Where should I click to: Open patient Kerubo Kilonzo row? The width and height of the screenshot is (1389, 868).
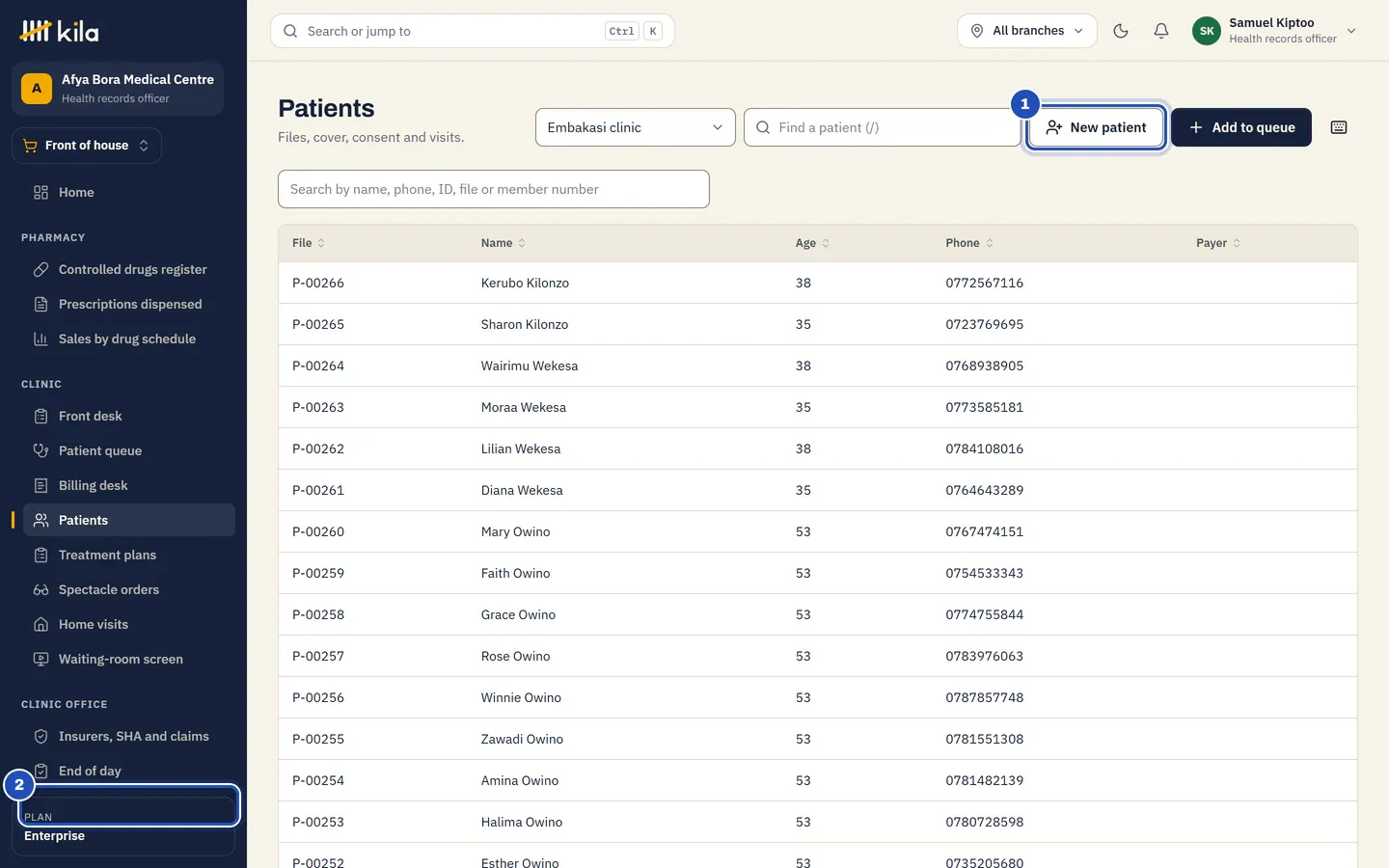(x=818, y=283)
